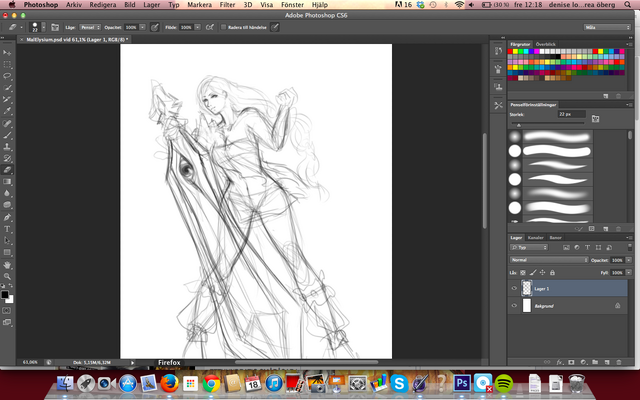The image size is (640, 400).
Task: Hide the Bakgrund layer
Action: (x=514, y=305)
